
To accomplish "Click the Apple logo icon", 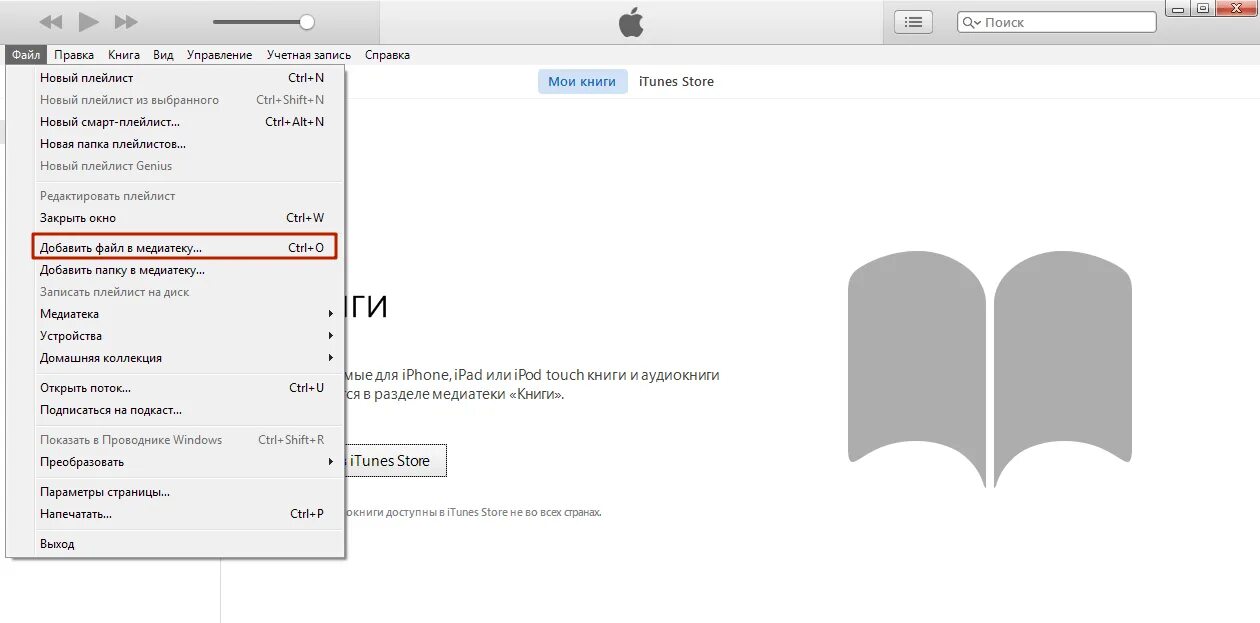I will pyautogui.click(x=631, y=22).
